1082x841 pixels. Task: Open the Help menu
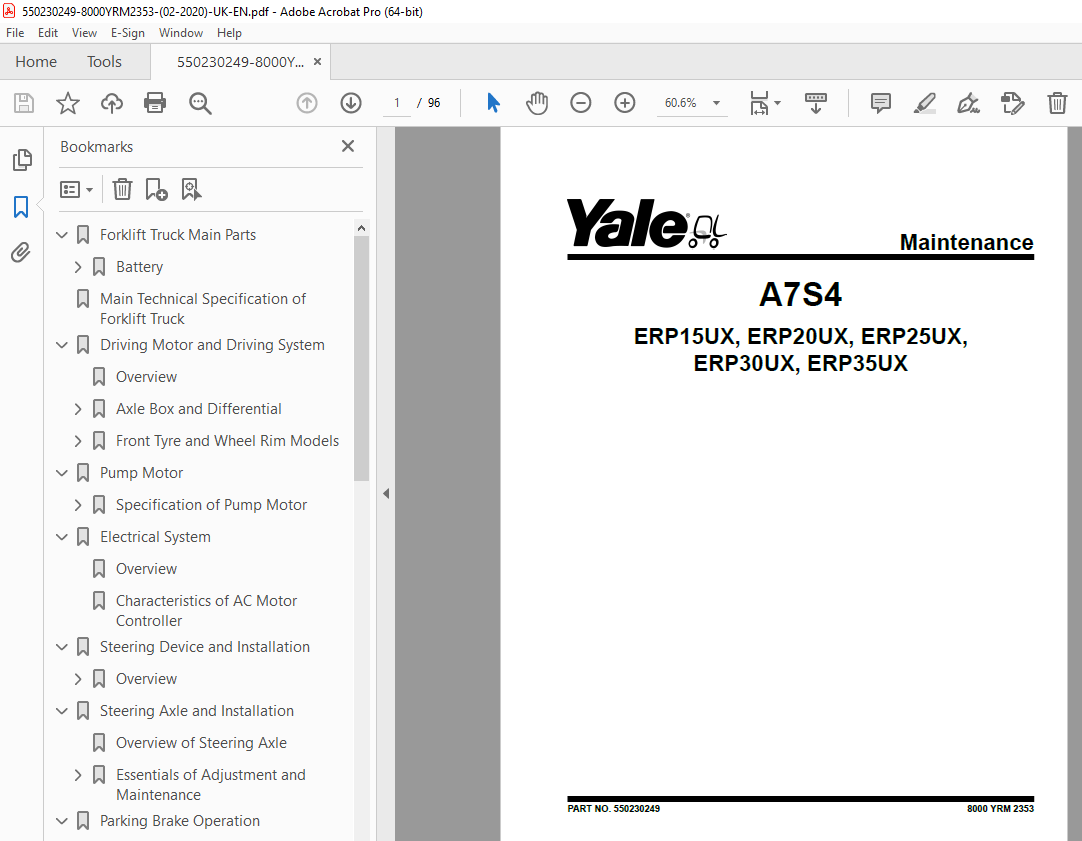(229, 32)
